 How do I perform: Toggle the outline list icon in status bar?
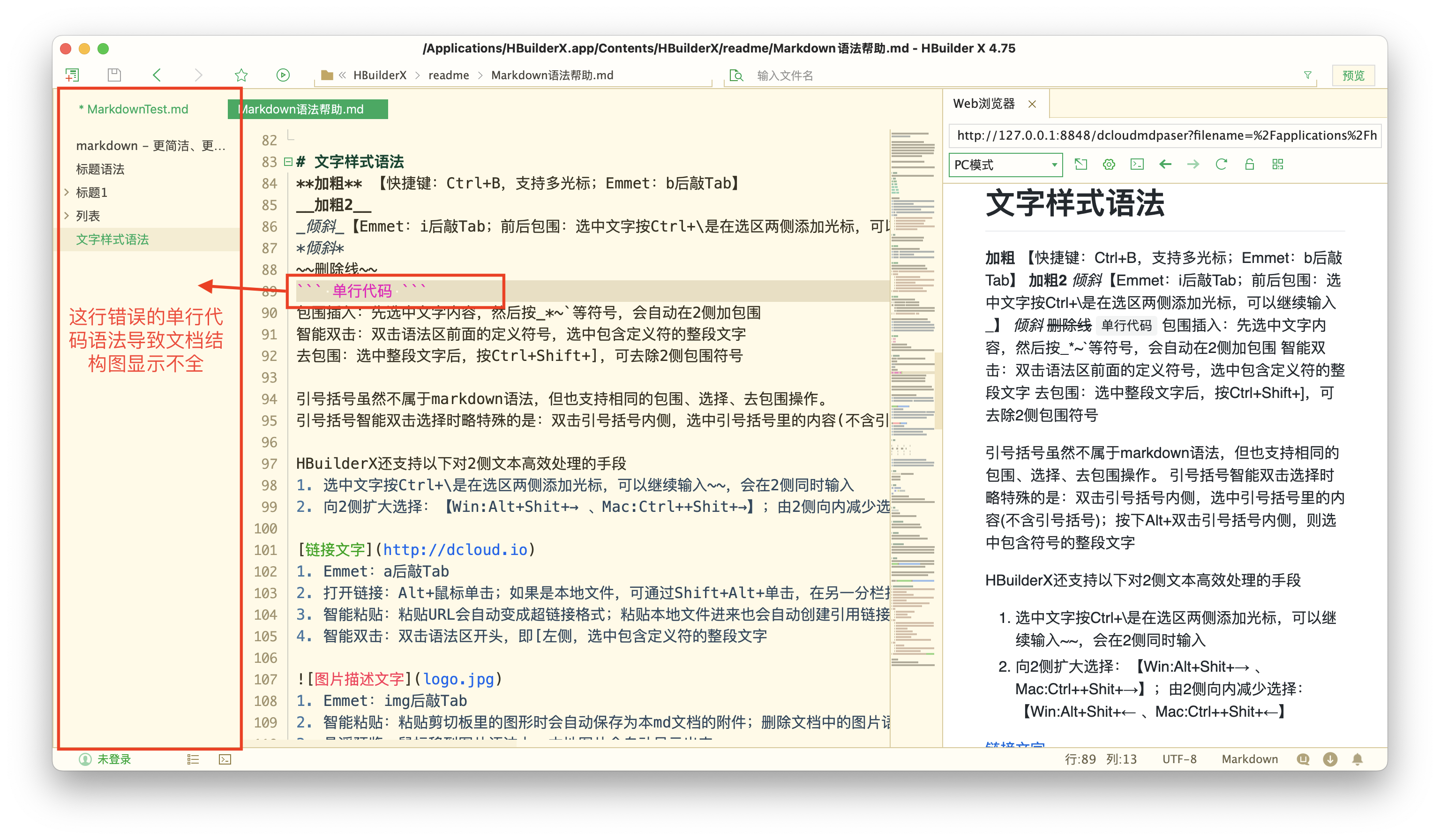pyautogui.click(x=193, y=759)
